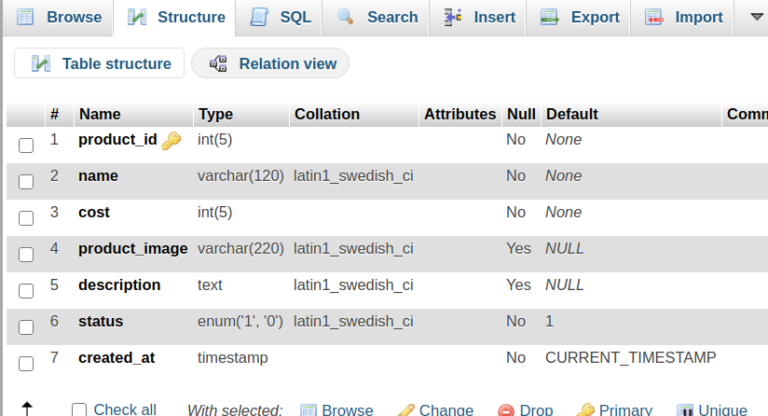768x416 pixels.
Task: Click the Relation view icon
Action: click(x=218, y=64)
